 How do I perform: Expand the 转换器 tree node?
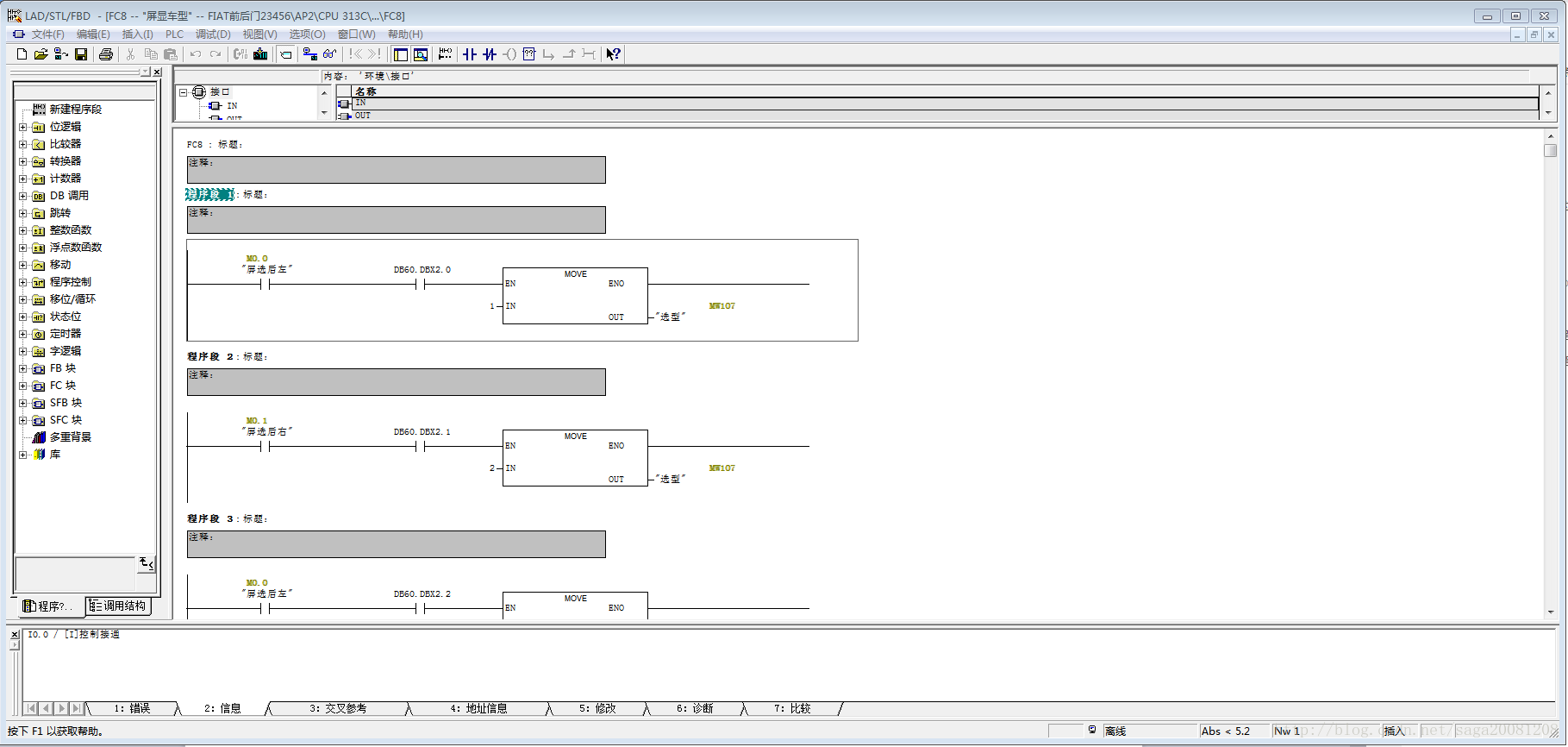pos(22,161)
